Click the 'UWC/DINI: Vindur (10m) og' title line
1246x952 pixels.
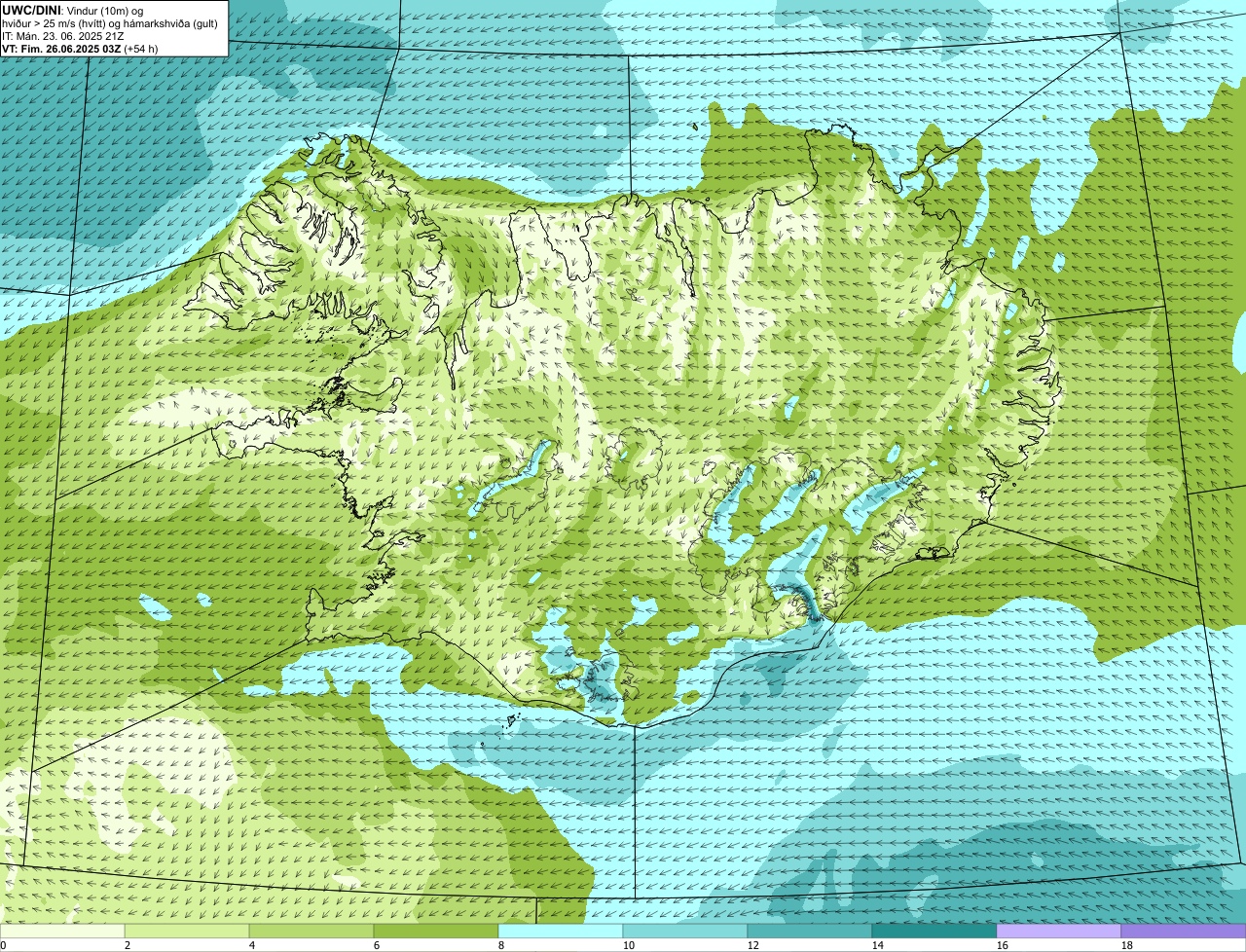coord(73,10)
